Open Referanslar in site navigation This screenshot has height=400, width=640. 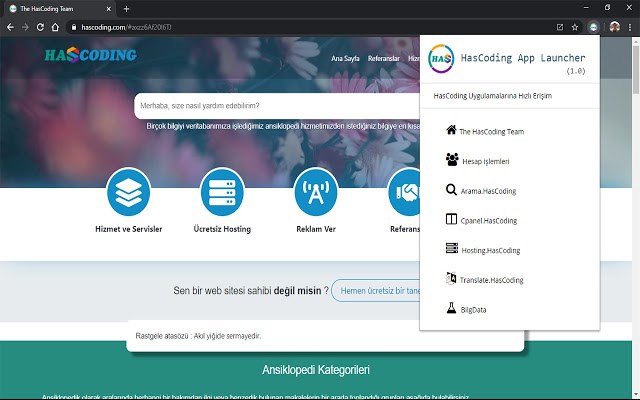[384, 59]
